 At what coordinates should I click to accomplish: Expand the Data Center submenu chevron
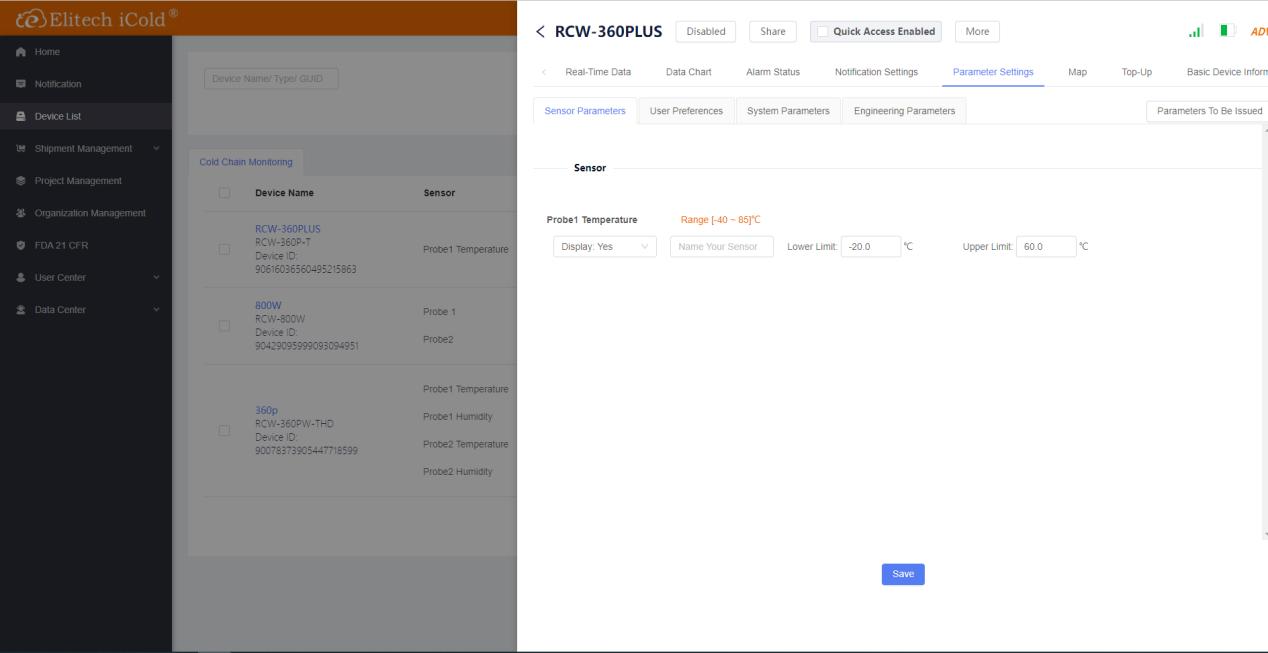pos(155,309)
